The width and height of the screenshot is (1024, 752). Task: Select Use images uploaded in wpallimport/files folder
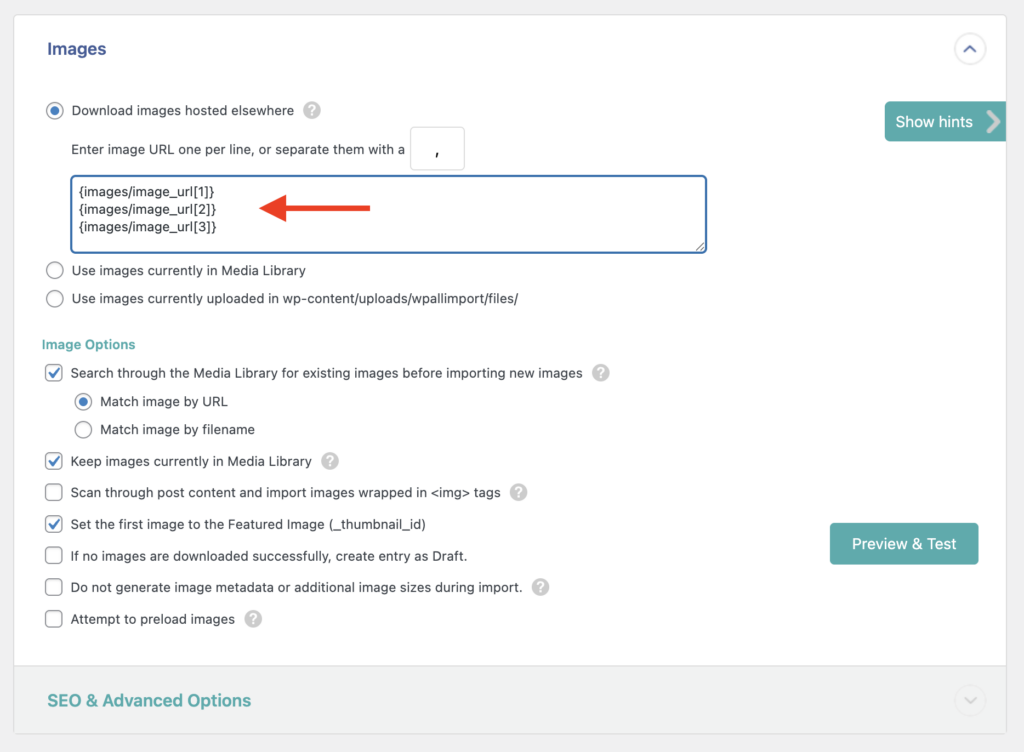pyautogui.click(x=55, y=297)
